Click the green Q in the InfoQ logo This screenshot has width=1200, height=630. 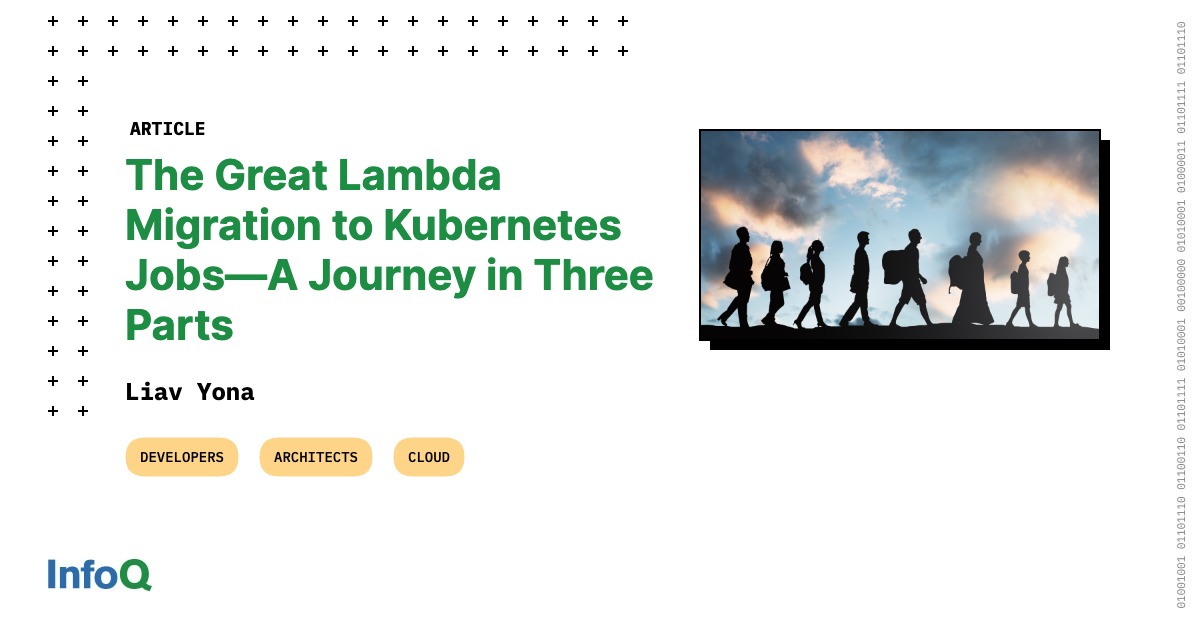[x=135, y=575]
